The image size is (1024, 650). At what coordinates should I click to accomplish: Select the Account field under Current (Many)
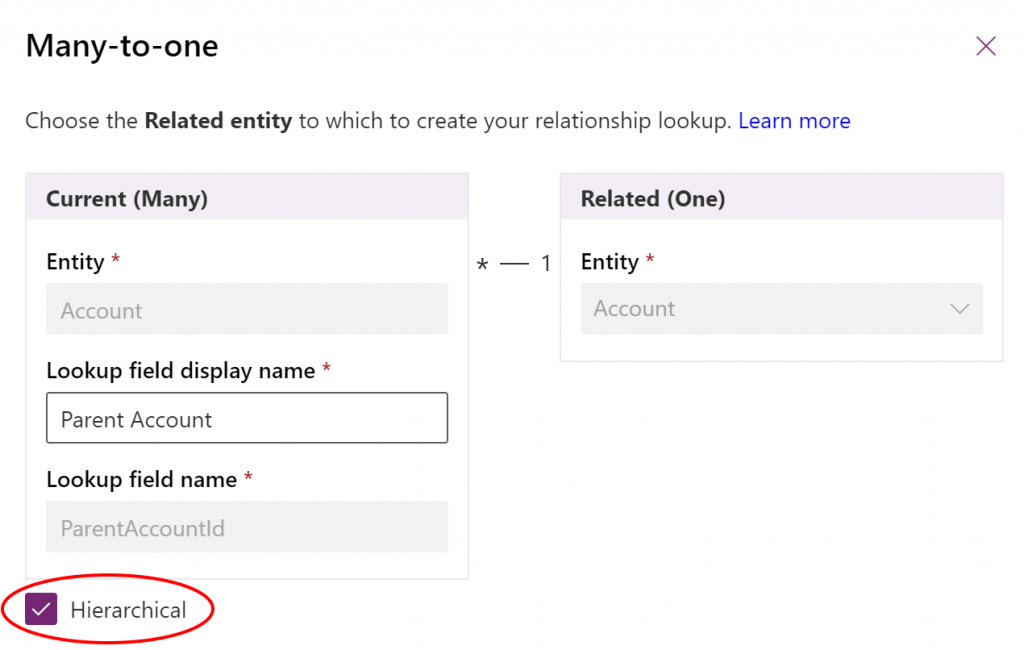(247, 310)
